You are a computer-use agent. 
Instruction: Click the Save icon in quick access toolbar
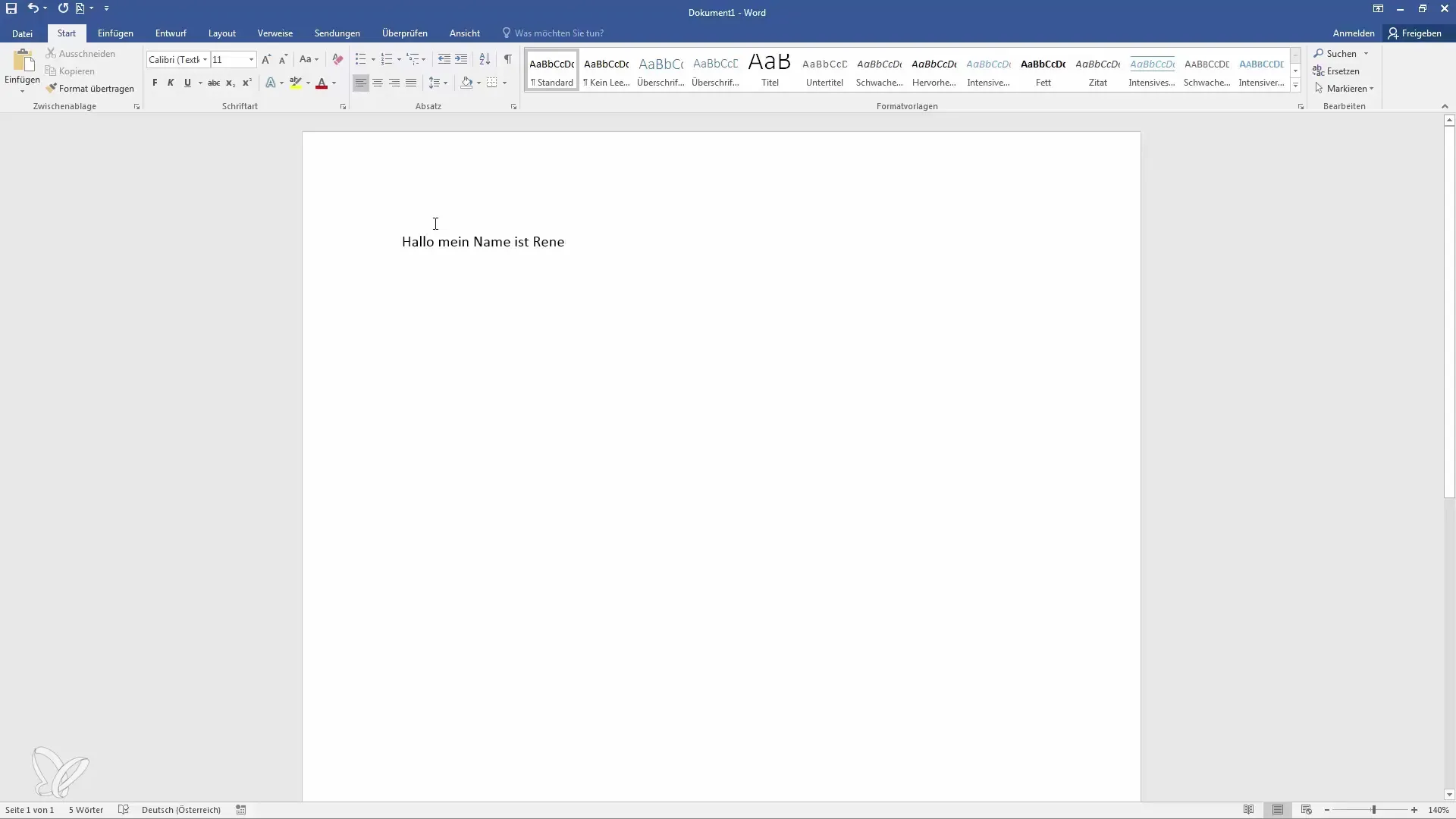click(x=11, y=8)
